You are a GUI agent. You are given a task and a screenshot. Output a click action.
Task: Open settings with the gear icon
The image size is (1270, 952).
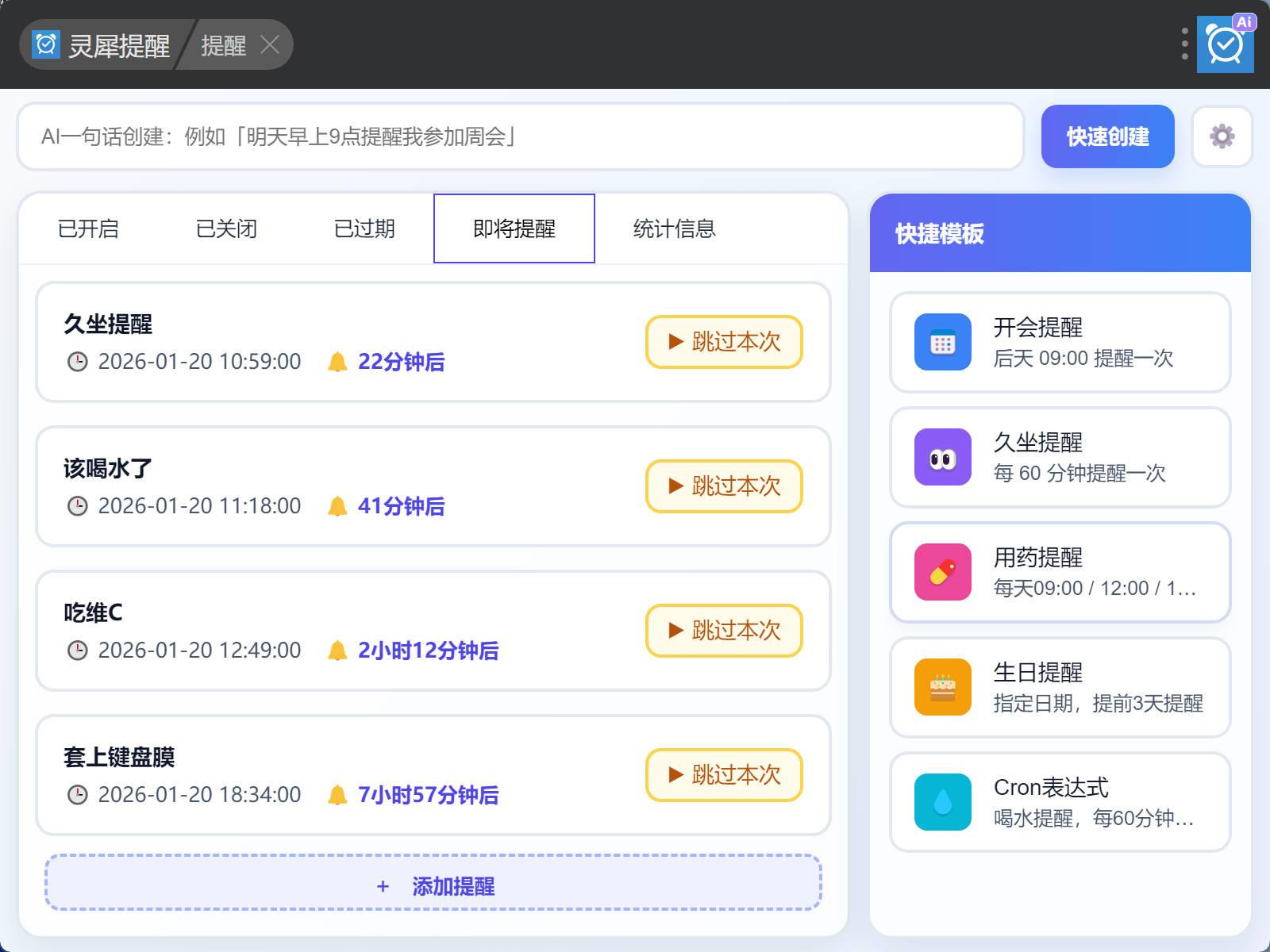(1222, 136)
